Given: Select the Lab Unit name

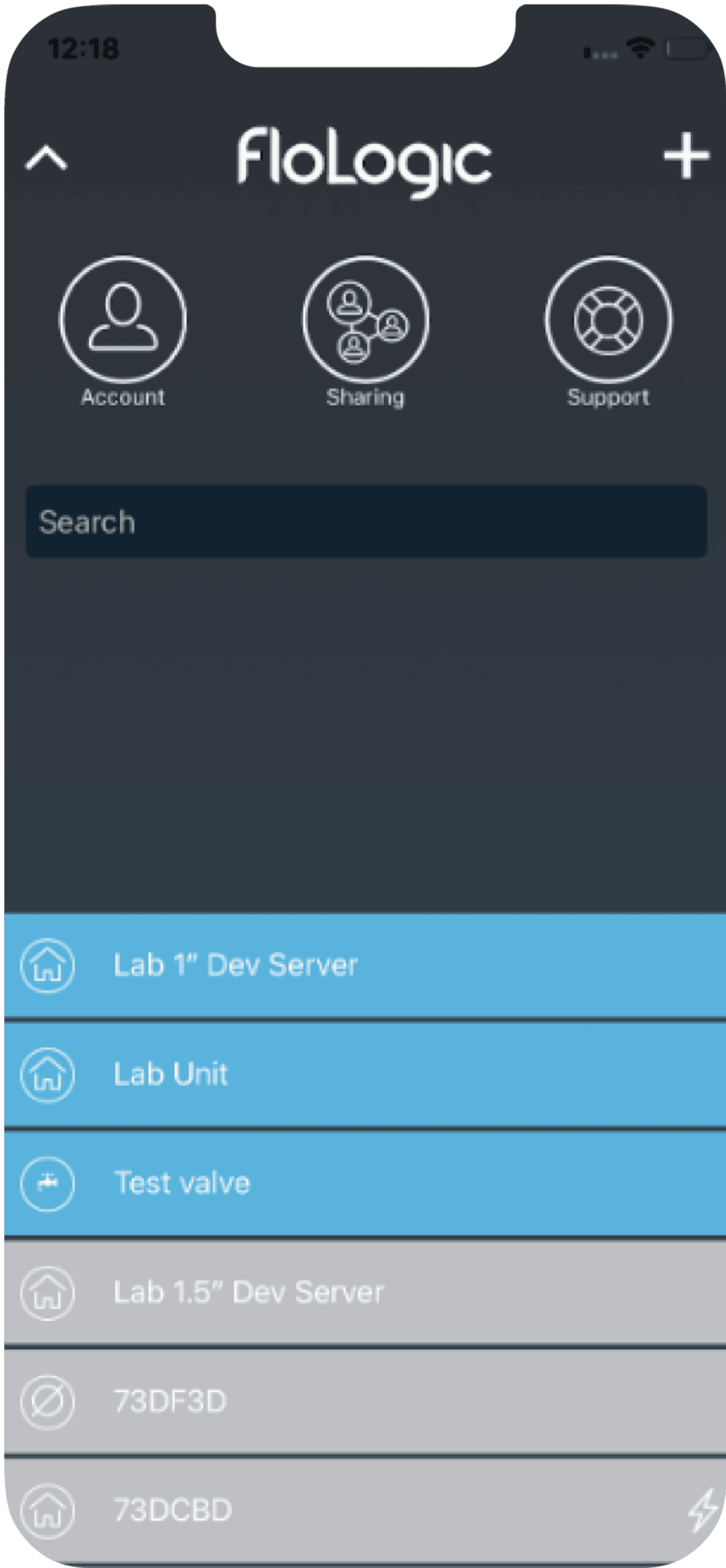Looking at the screenshot, I should click(171, 1074).
